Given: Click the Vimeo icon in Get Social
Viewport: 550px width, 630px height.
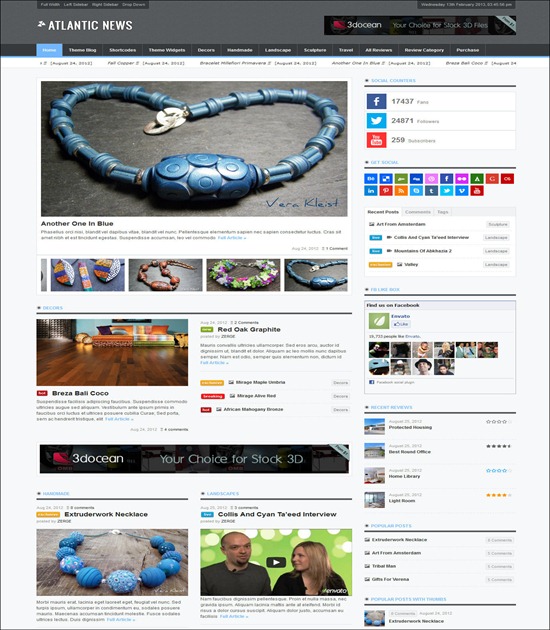Looking at the screenshot, I should pyautogui.click(x=462, y=190).
